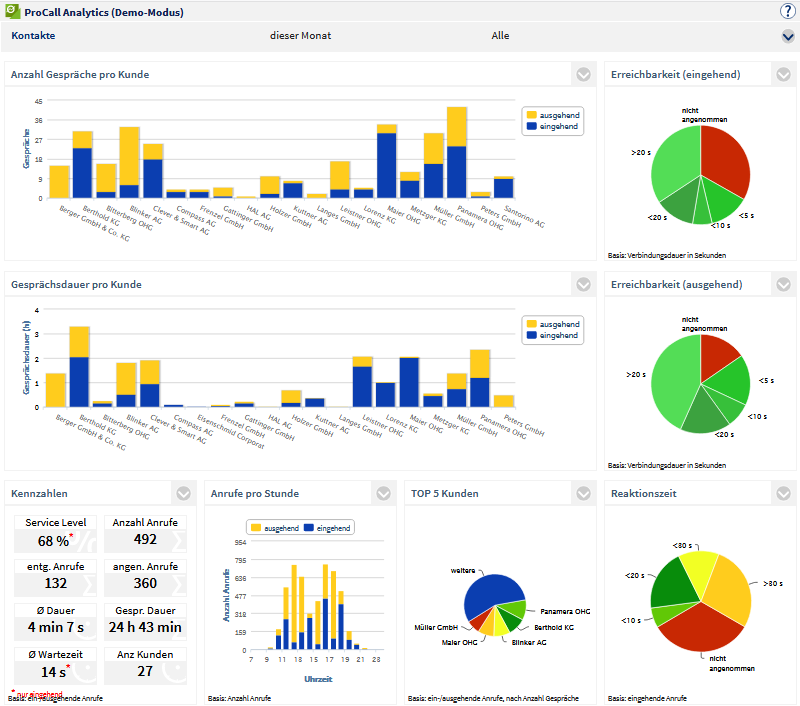Click the red slice of Erreichbarkeit (eingehend) pie
Image resolution: width=800 pixels, height=706 pixels.
724,161
